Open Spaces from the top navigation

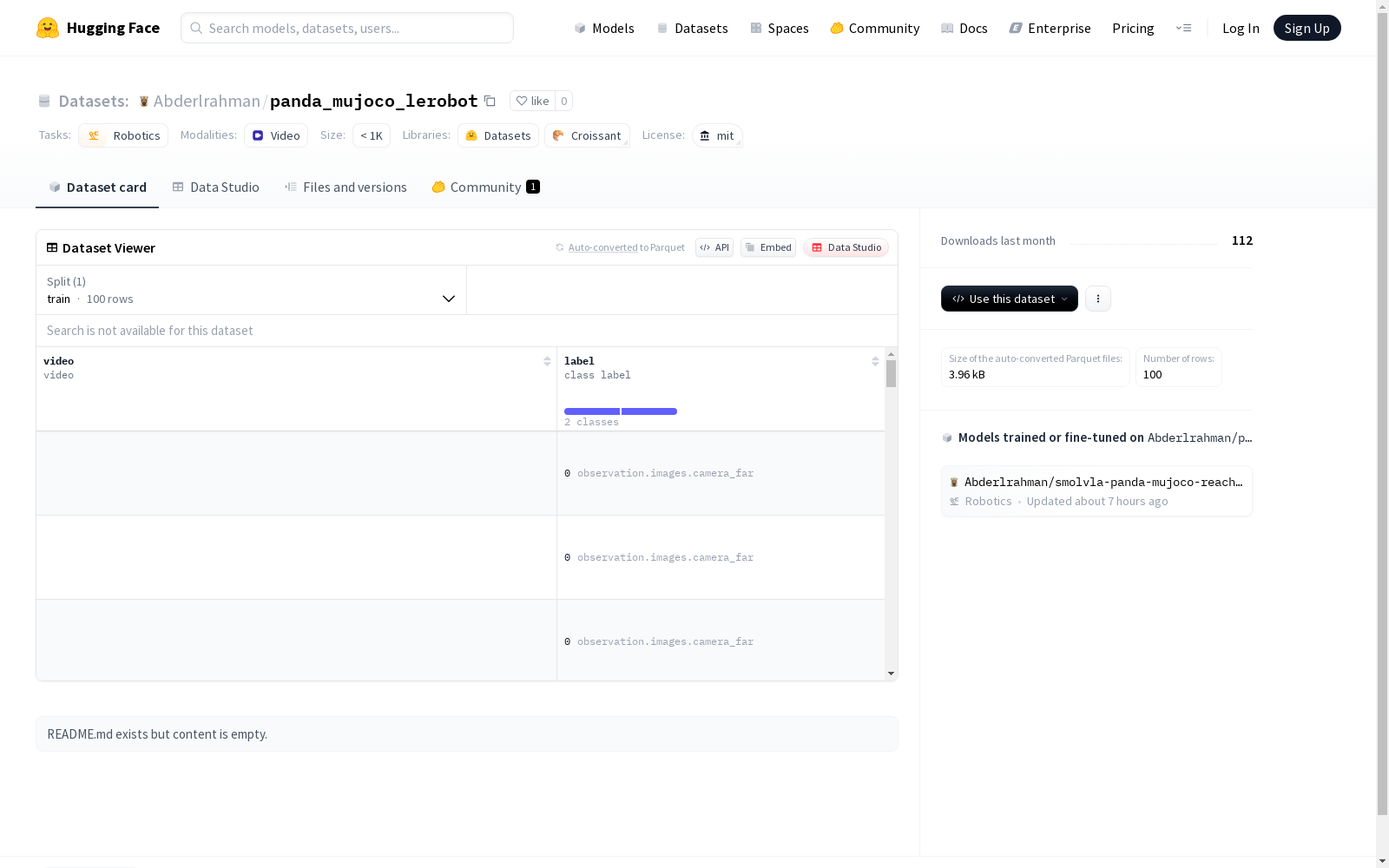pos(780,28)
